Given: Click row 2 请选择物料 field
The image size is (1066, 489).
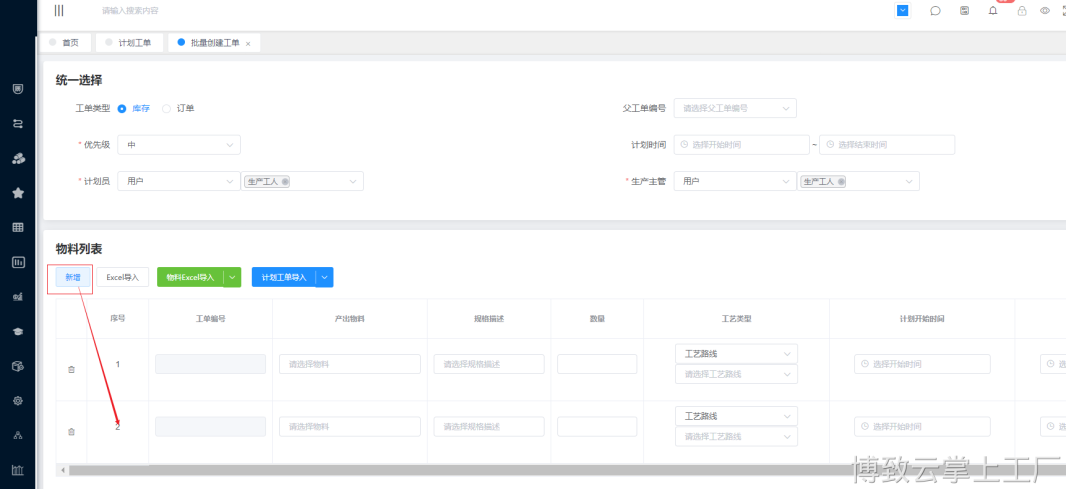Looking at the screenshot, I should point(349,427).
